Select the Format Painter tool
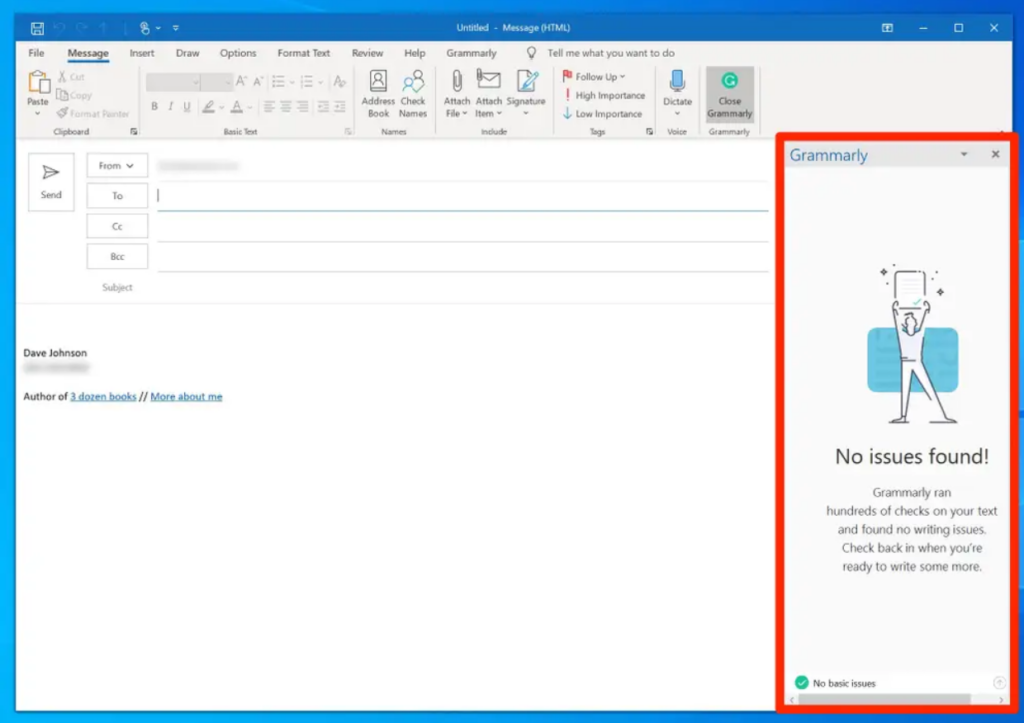The image size is (1024, 723). (x=93, y=114)
